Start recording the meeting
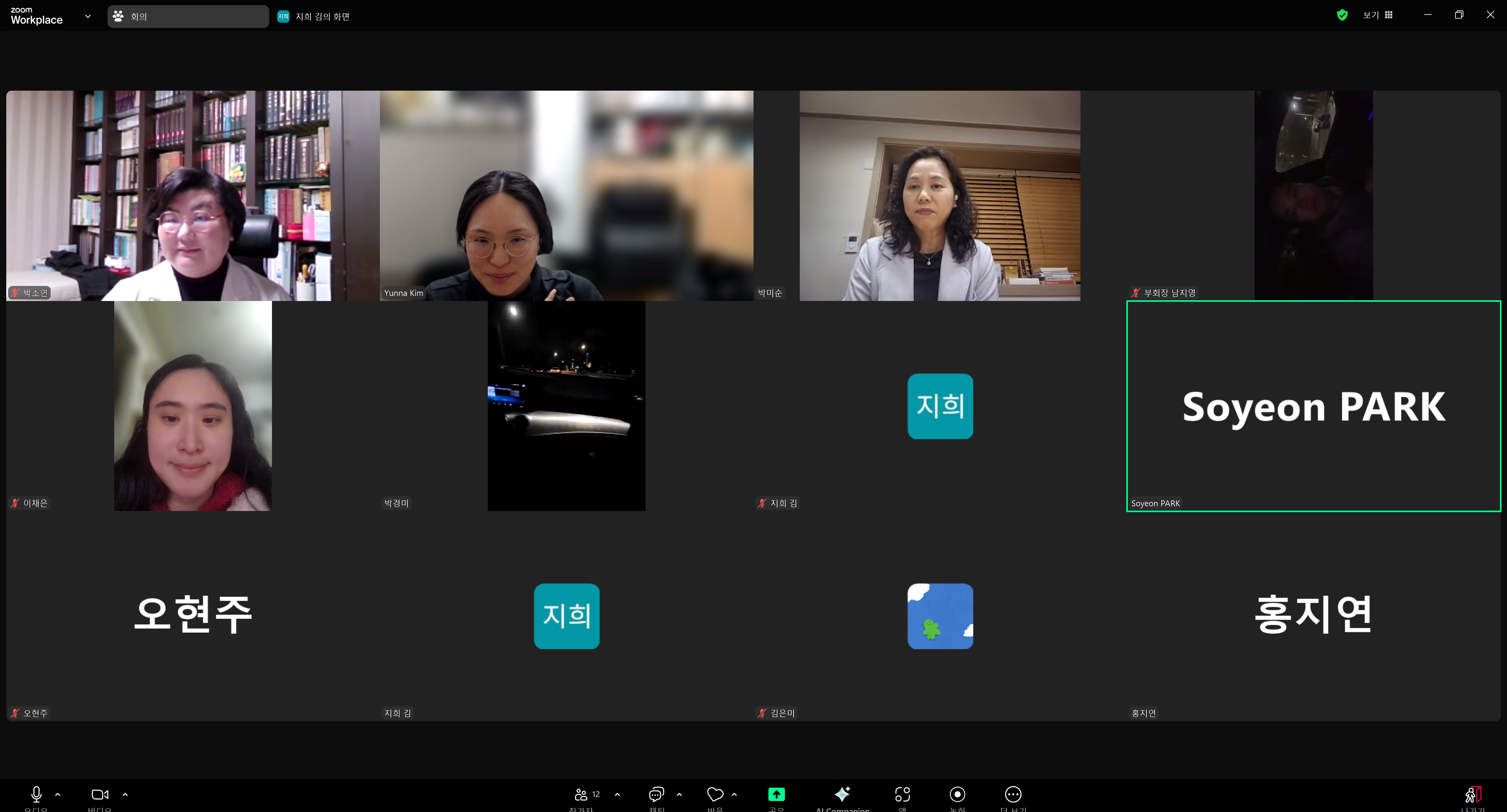This screenshot has height=812, width=1507. pos(957,794)
